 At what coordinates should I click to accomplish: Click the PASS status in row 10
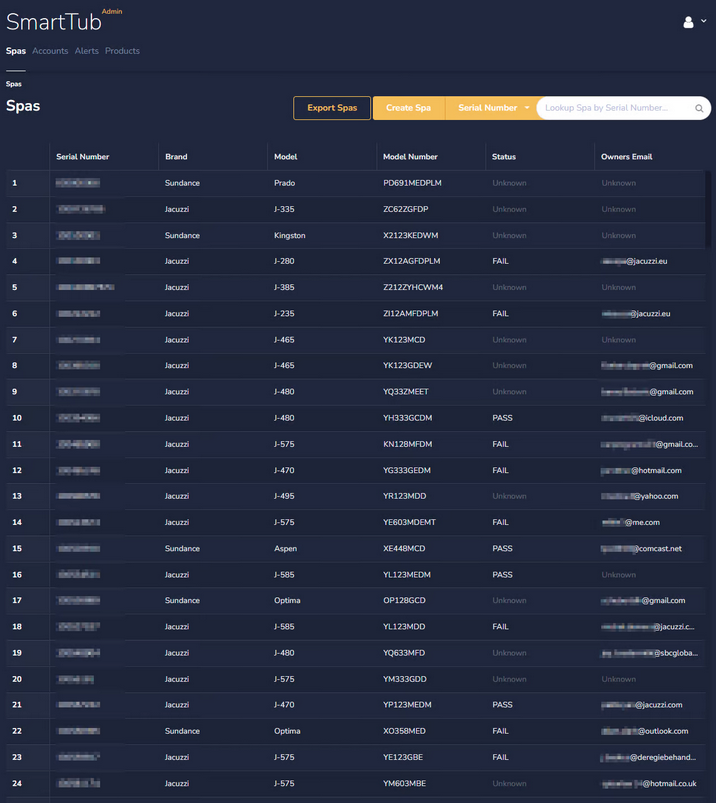(502, 418)
